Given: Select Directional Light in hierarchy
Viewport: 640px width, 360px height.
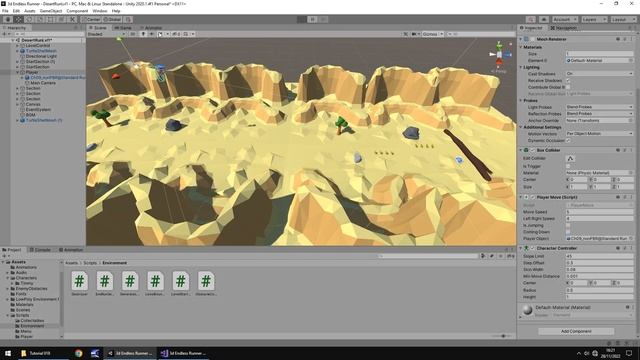Looking at the screenshot, I should 41,56.
